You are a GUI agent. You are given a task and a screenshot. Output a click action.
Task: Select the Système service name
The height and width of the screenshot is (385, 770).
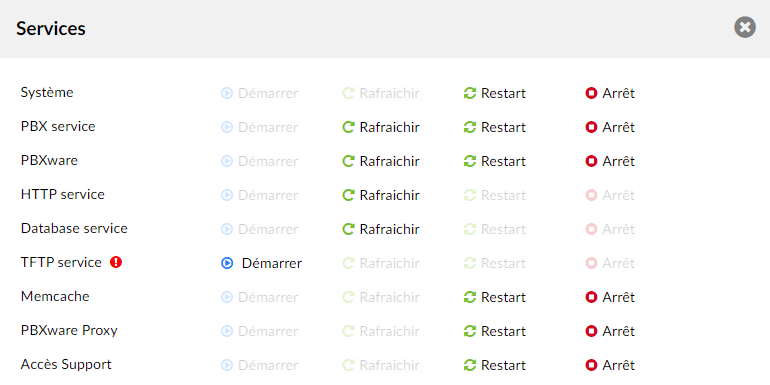[47, 92]
